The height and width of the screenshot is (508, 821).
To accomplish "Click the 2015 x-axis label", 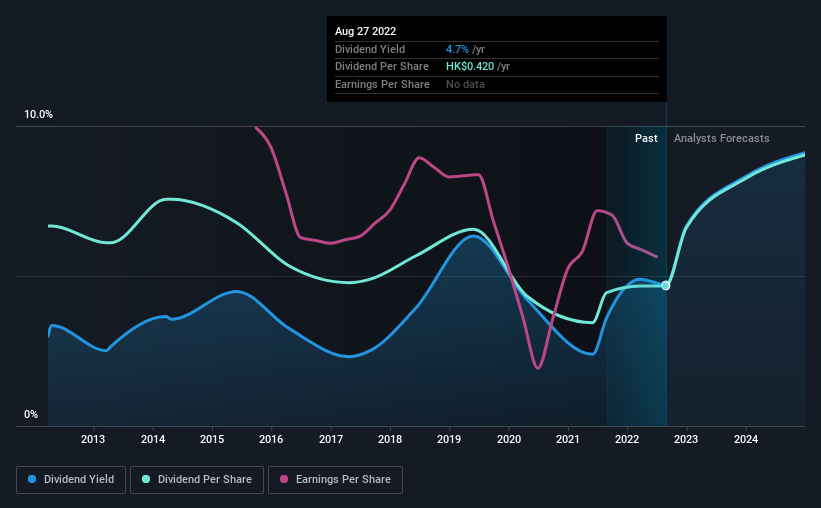I will (x=212, y=439).
